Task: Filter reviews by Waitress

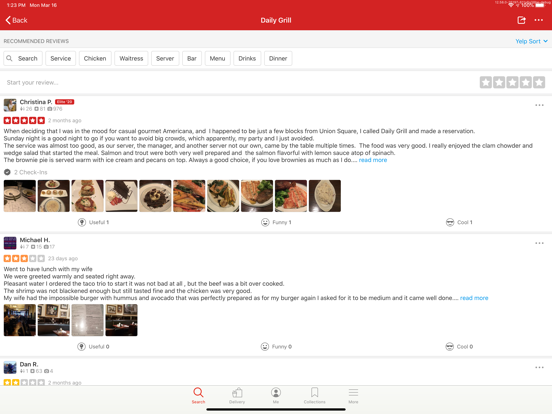Action: [131, 58]
